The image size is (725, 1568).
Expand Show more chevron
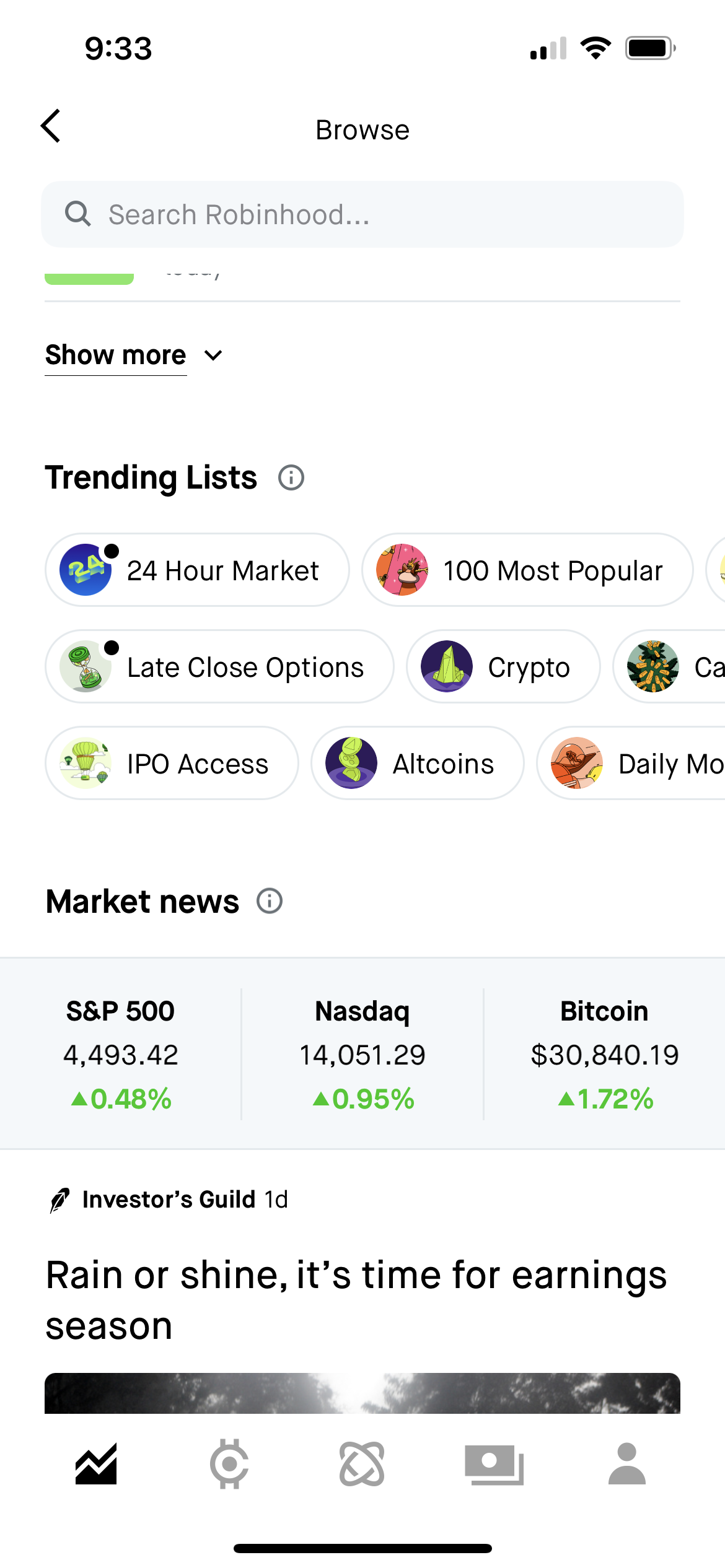tap(213, 355)
